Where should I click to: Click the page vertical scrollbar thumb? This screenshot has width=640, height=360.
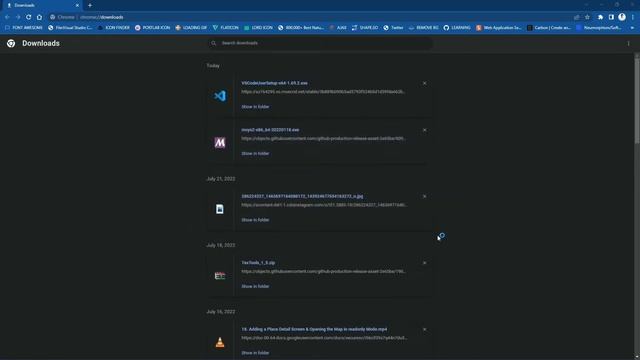[637, 100]
